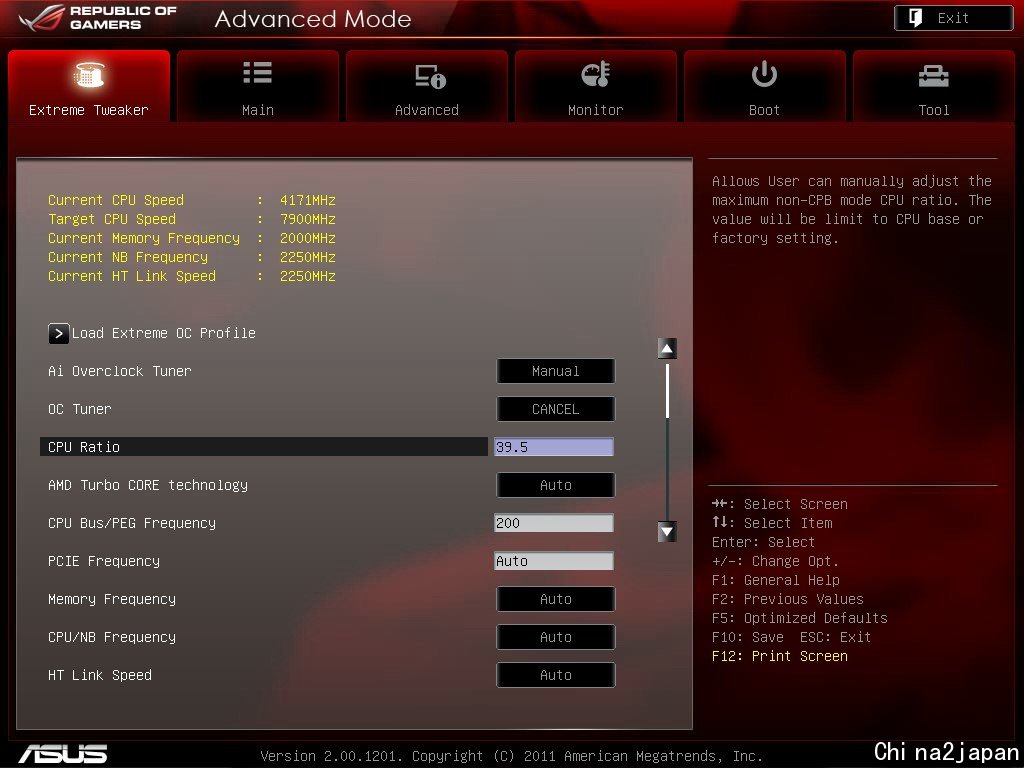The height and width of the screenshot is (768, 1024).
Task: Open the Tool tab
Action: 934,86
